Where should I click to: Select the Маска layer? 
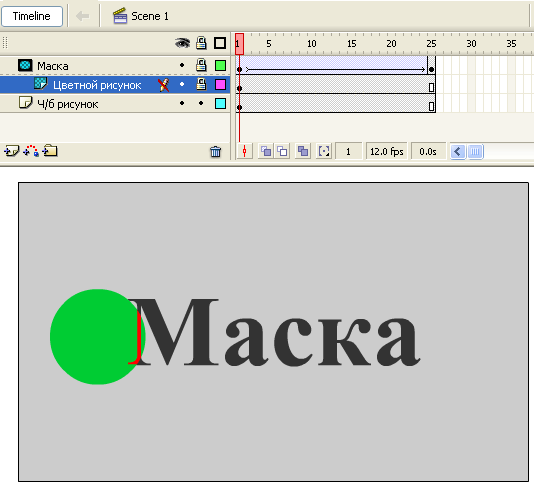(x=115, y=65)
